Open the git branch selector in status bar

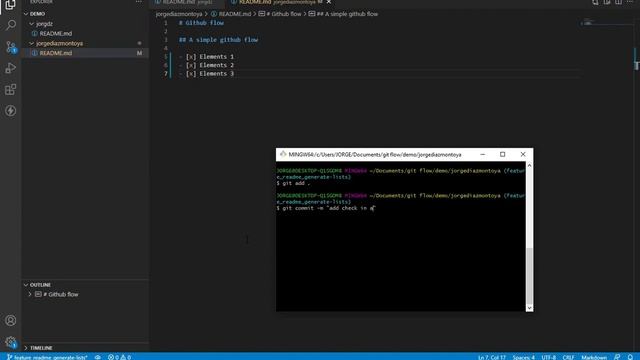(47, 357)
